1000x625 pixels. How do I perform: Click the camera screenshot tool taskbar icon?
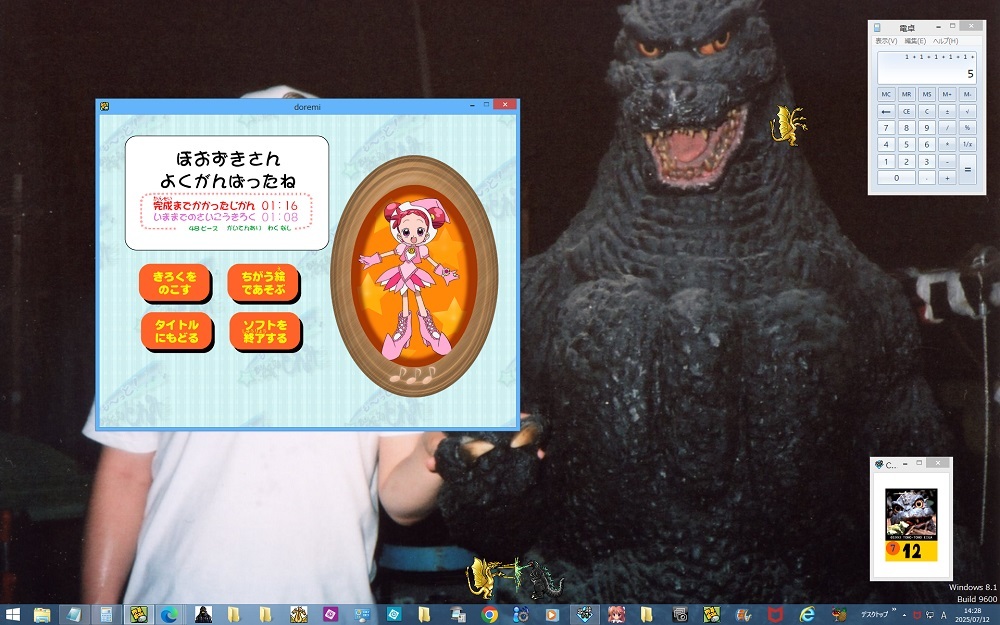point(680,615)
